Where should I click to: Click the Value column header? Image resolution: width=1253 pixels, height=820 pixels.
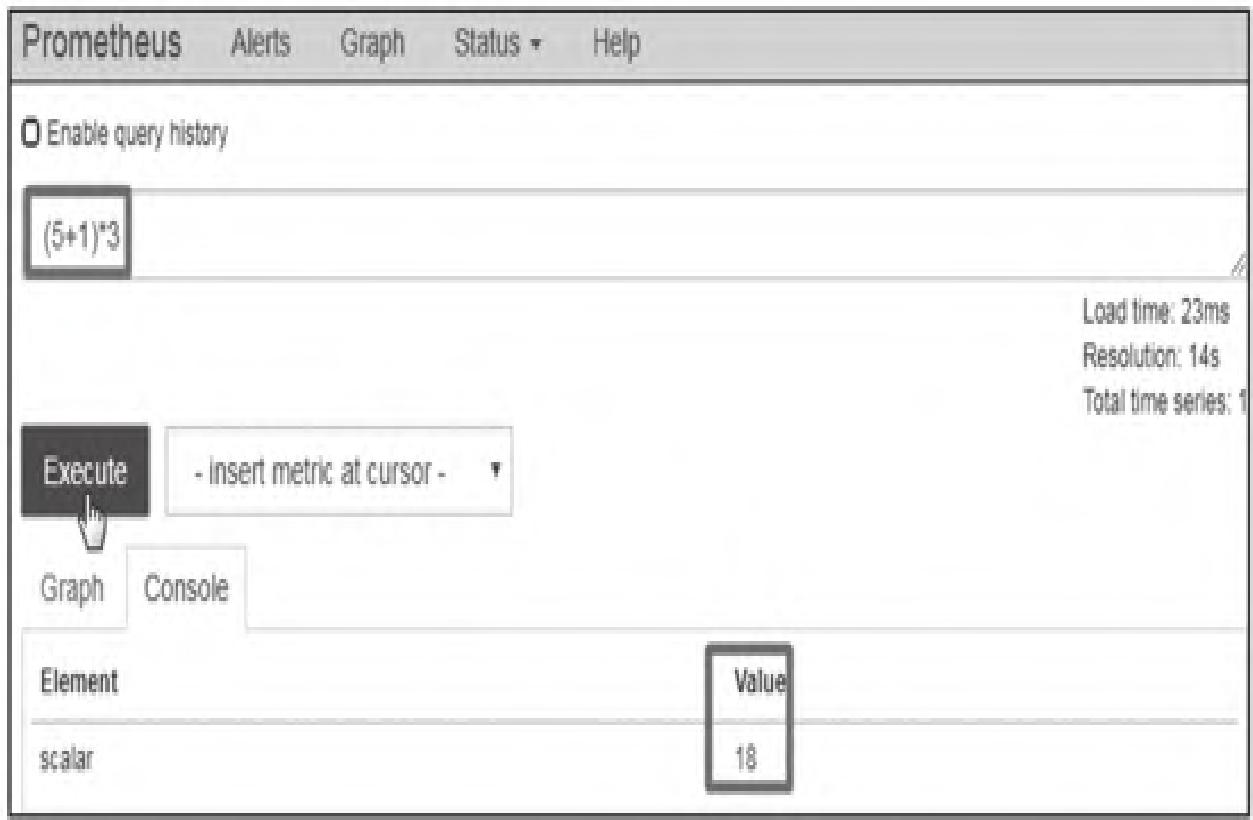[x=758, y=682]
